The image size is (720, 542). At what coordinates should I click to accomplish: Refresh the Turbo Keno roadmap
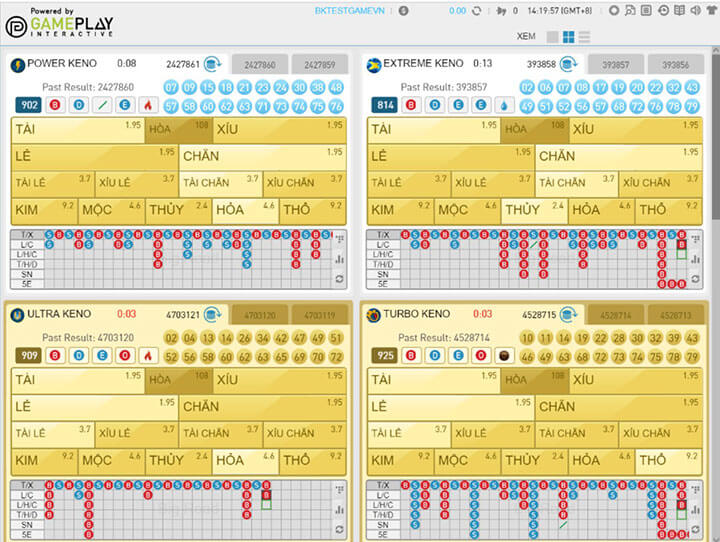click(x=695, y=530)
